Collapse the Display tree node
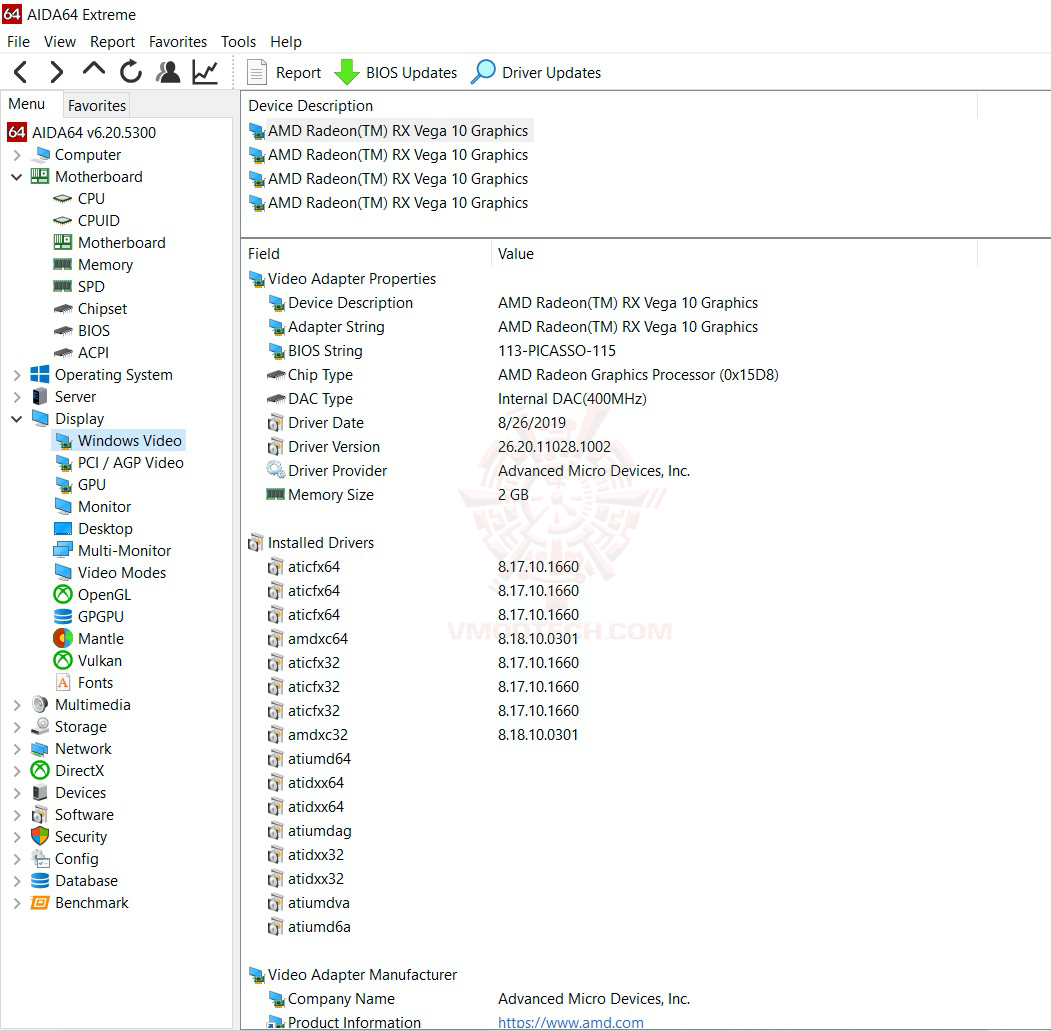The image size is (1051, 1031). 17,419
